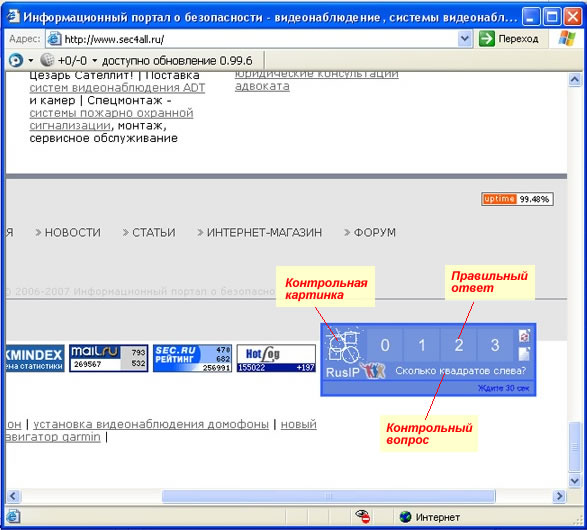Choose answer 3 in RusIP widget
Viewport: 587px width, 530px height.
tap(495, 345)
